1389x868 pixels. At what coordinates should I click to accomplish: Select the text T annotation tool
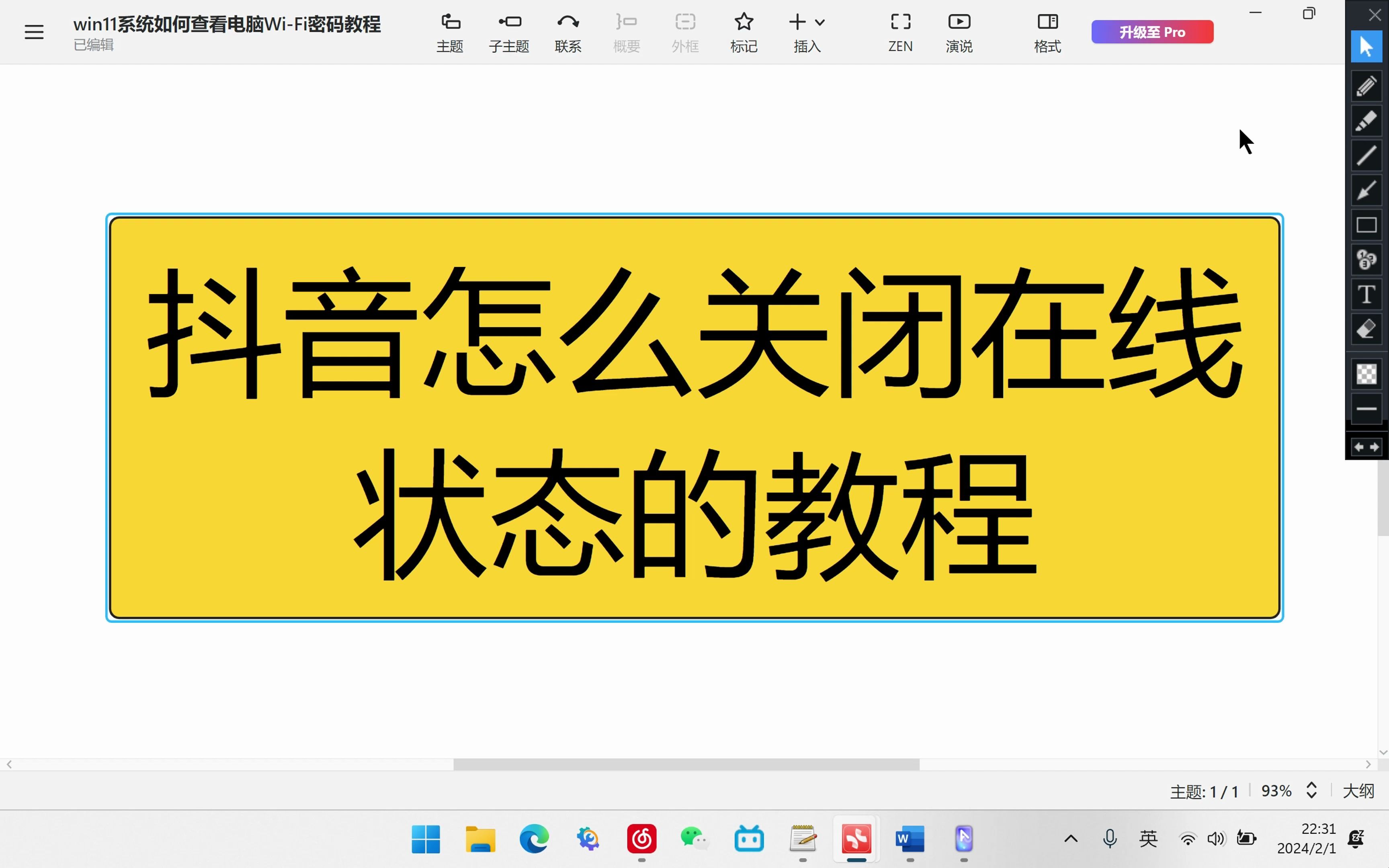pyautogui.click(x=1366, y=295)
